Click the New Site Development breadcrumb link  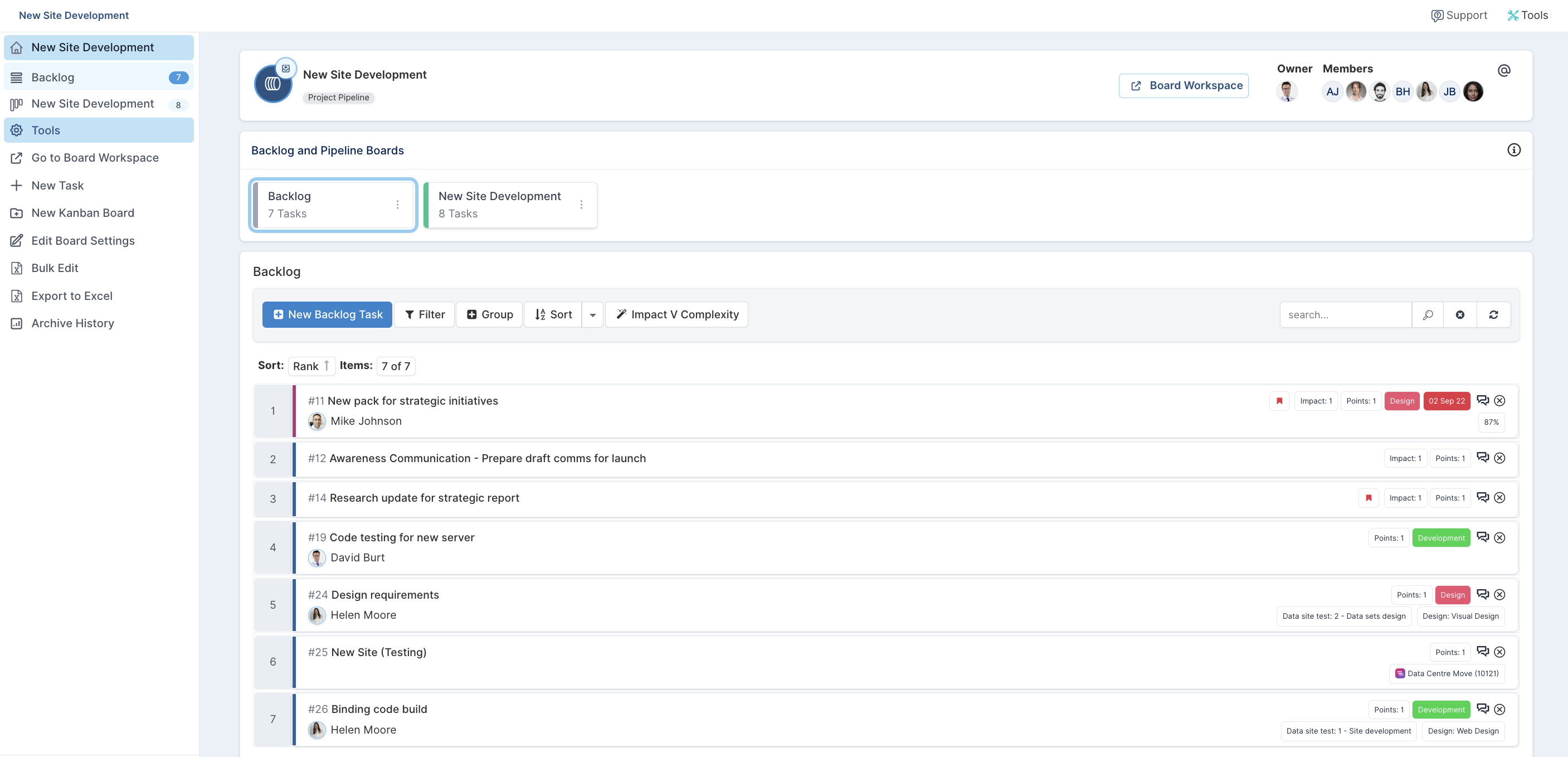coord(74,15)
